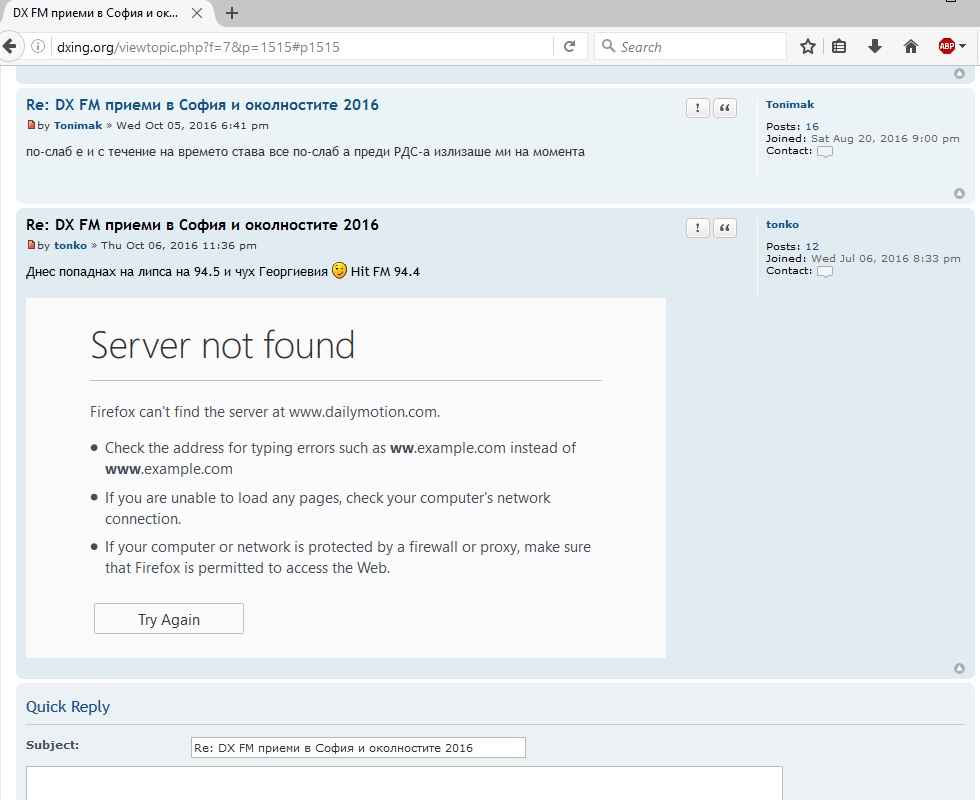Image resolution: width=980 pixels, height=800 pixels.
Task: Close the DX FM приеми tab
Action: [196, 13]
